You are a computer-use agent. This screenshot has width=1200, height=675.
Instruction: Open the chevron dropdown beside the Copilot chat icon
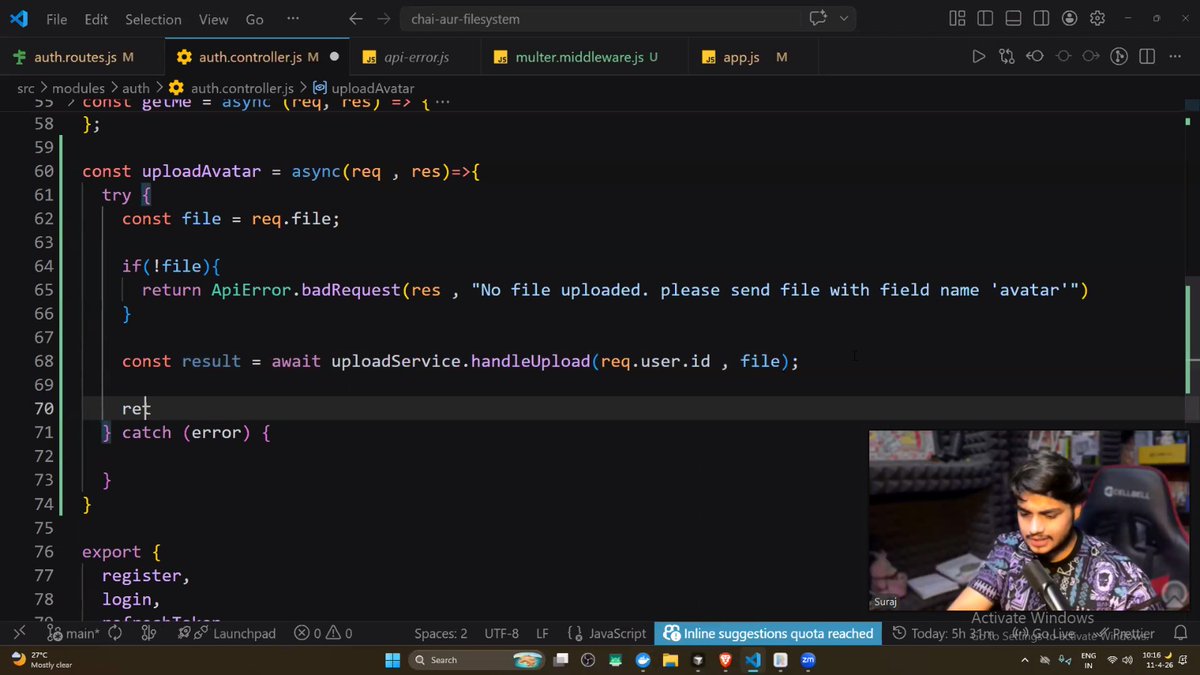tap(844, 18)
